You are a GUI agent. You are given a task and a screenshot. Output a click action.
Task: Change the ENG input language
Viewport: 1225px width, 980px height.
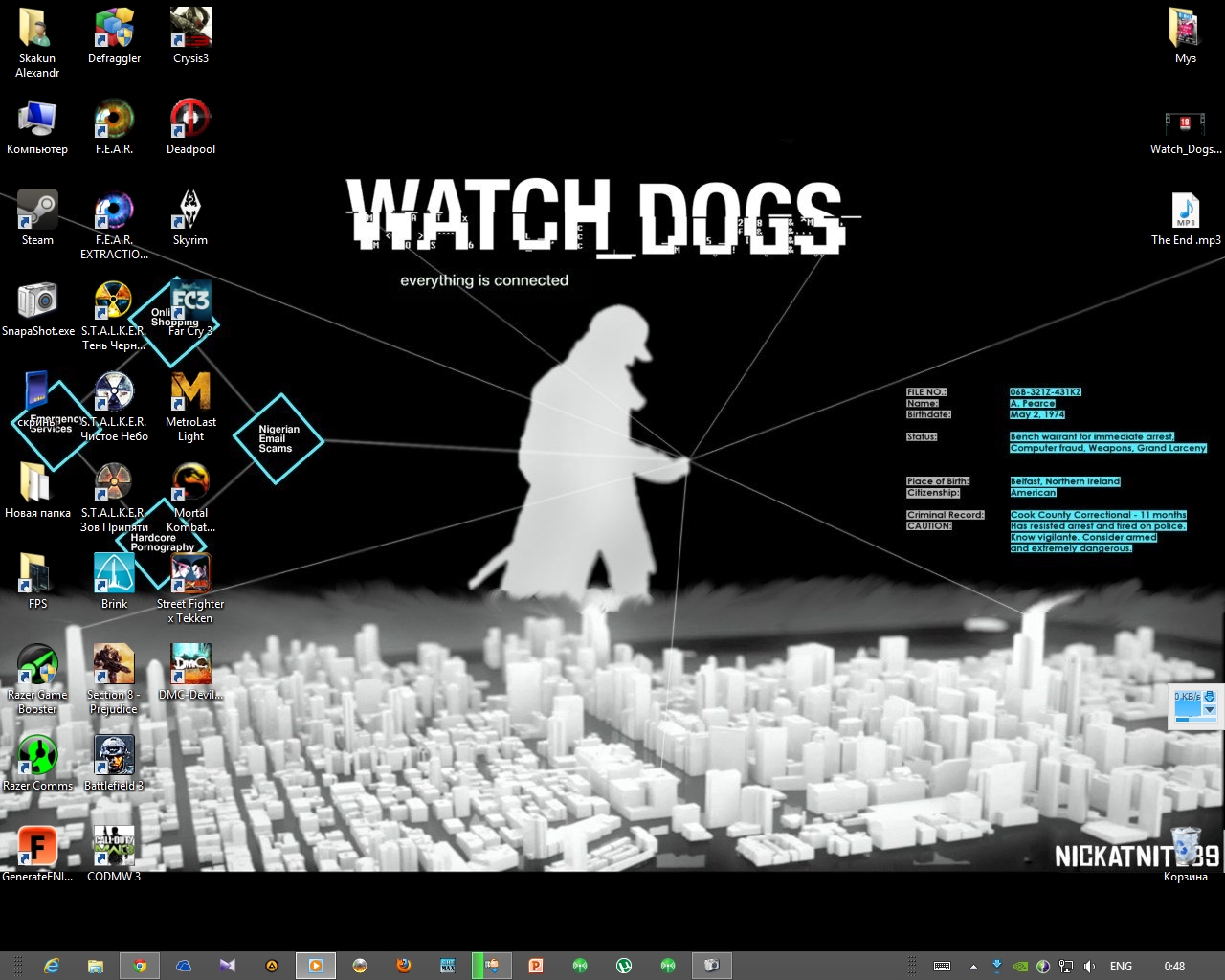point(1121,967)
